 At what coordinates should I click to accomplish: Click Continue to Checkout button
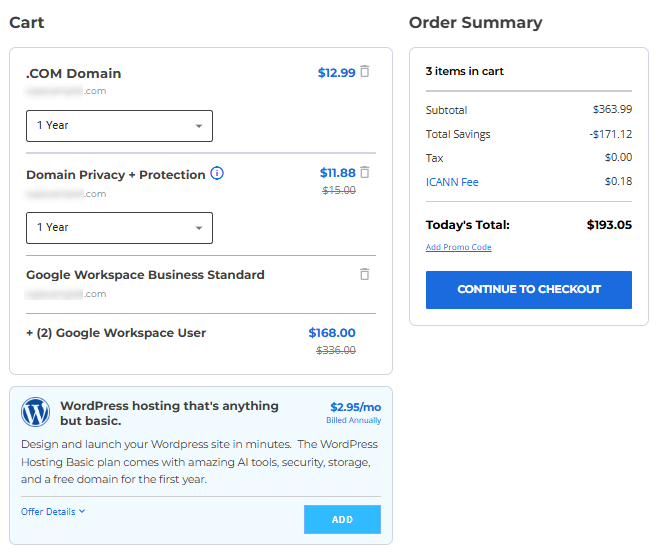pyautogui.click(x=529, y=290)
